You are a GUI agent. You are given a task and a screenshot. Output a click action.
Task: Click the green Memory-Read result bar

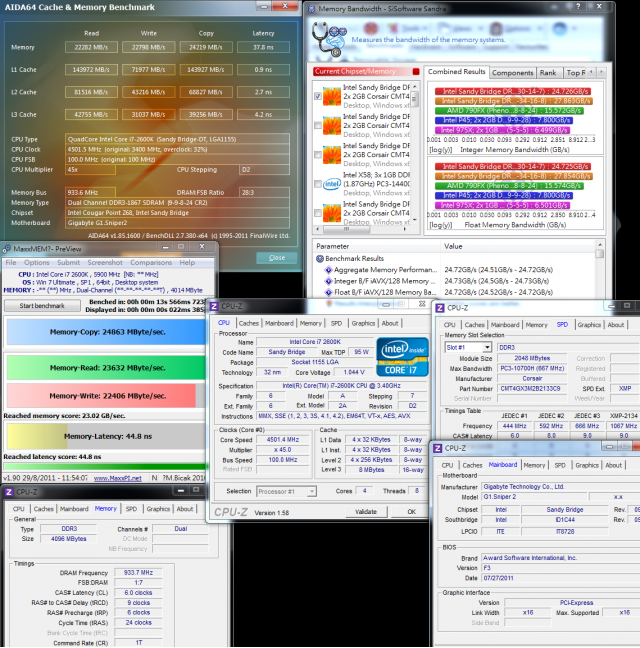pyautogui.click(x=106, y=368)
